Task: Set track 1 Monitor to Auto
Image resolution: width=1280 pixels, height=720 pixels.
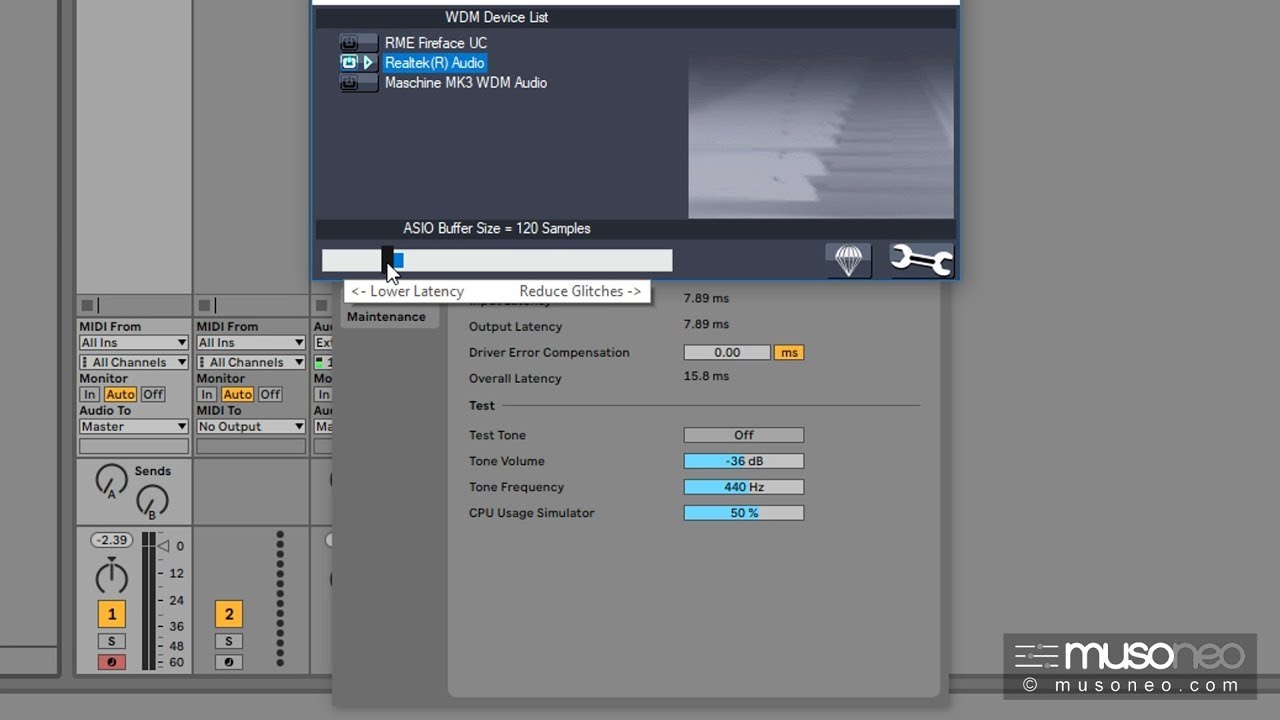Action: (x=120, y=394)
